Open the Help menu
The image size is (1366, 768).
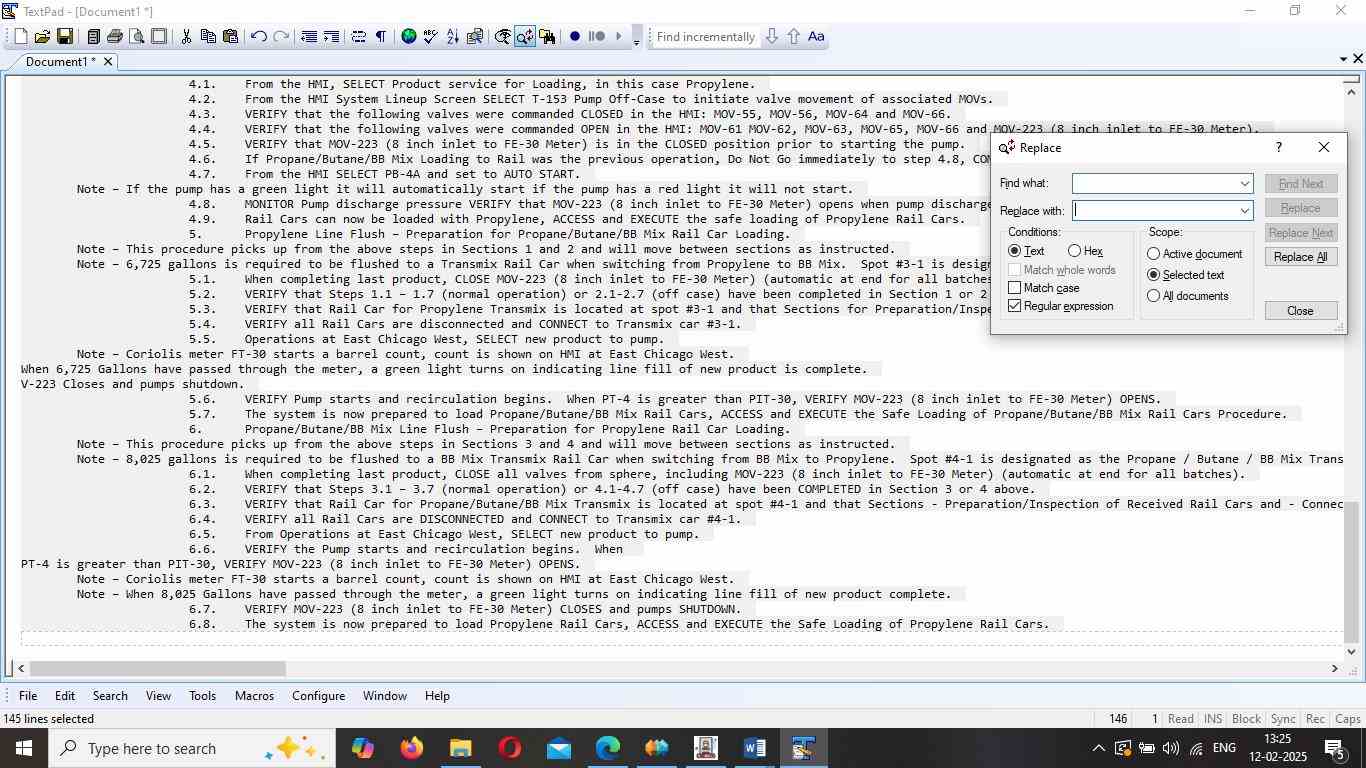[437, 696]
